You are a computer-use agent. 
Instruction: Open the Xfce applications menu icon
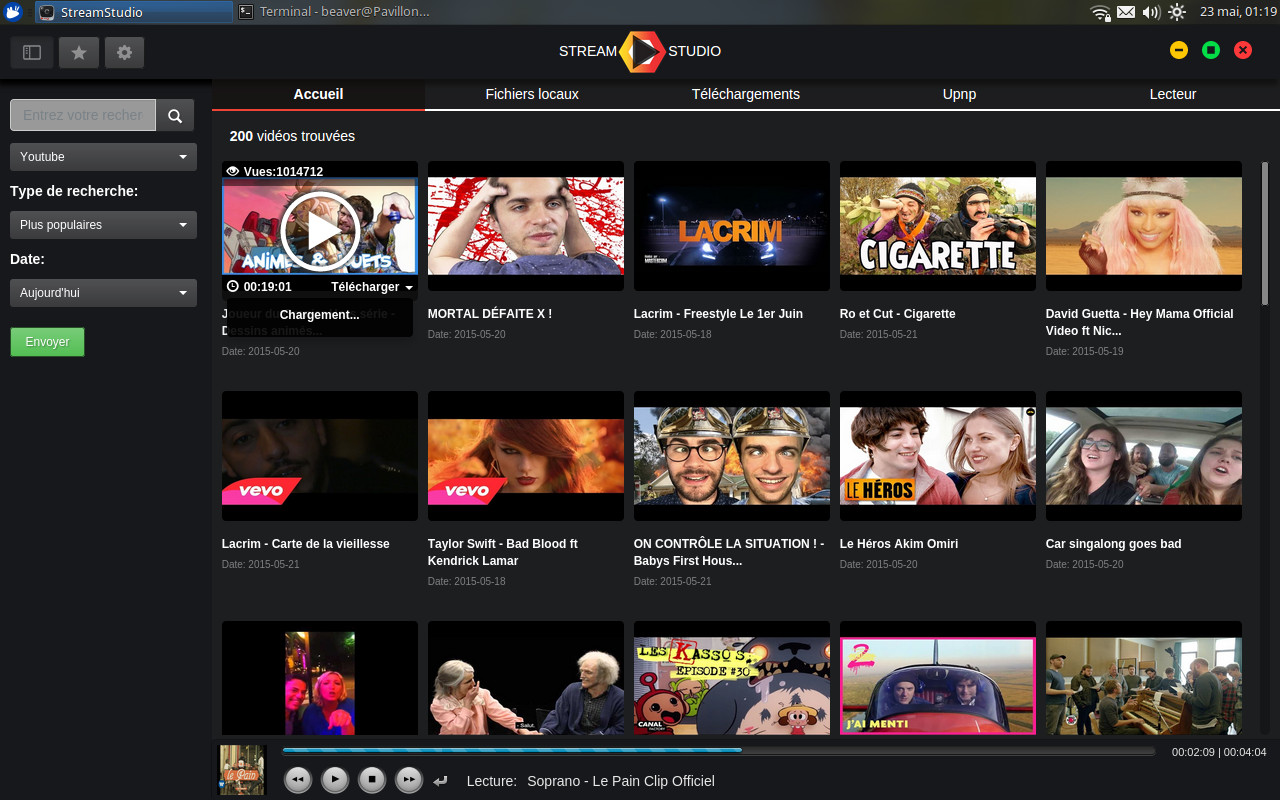13,12
